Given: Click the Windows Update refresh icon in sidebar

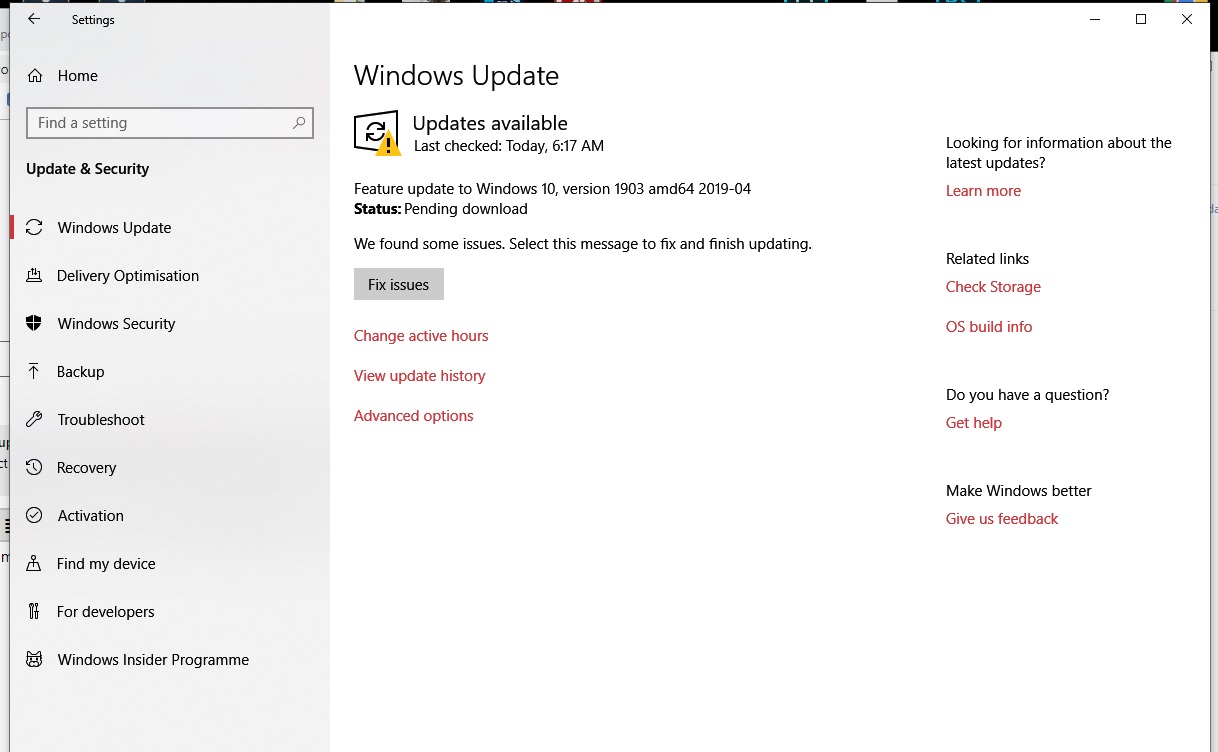Looking at the screenshot, I should coord(34,228).
